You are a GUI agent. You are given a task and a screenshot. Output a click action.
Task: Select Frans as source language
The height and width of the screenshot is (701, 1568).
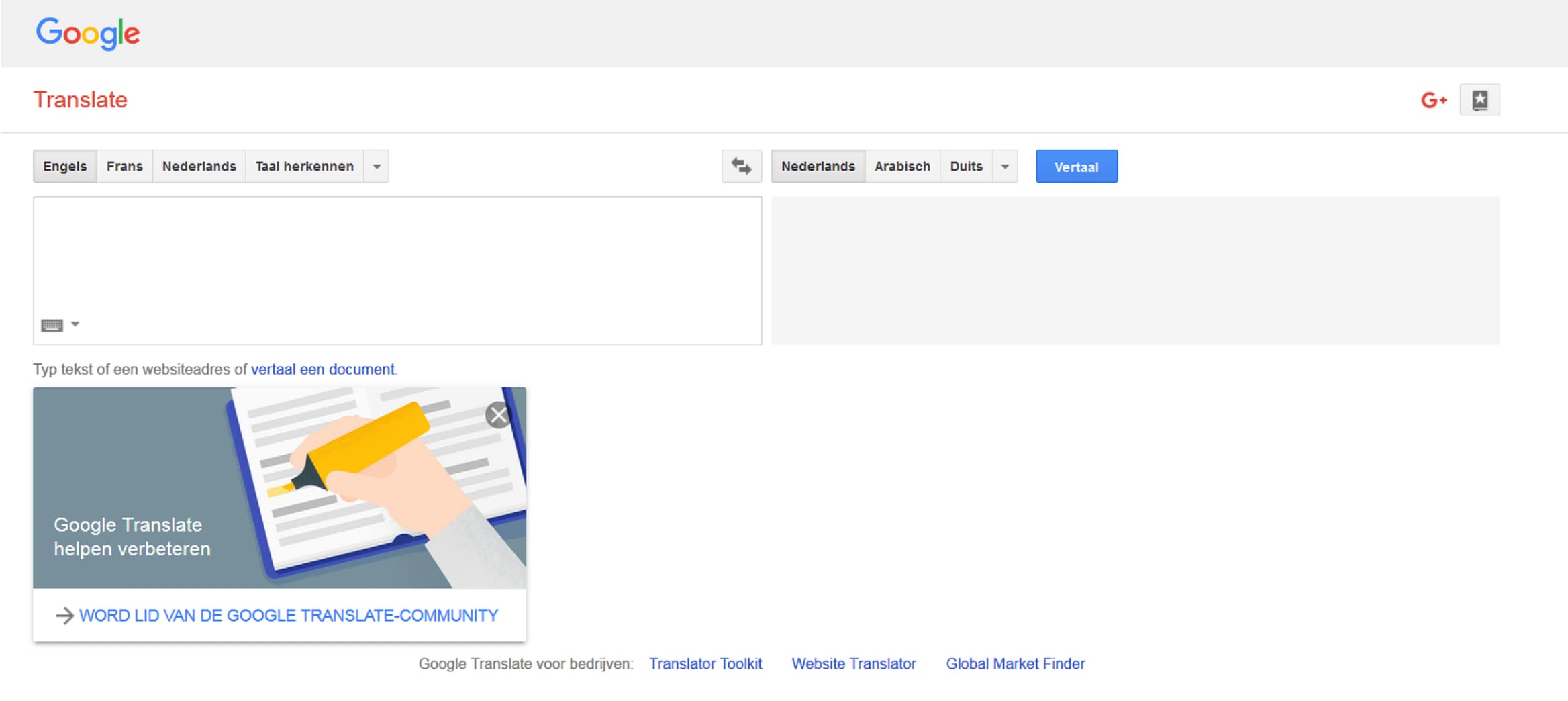(125, 166)
